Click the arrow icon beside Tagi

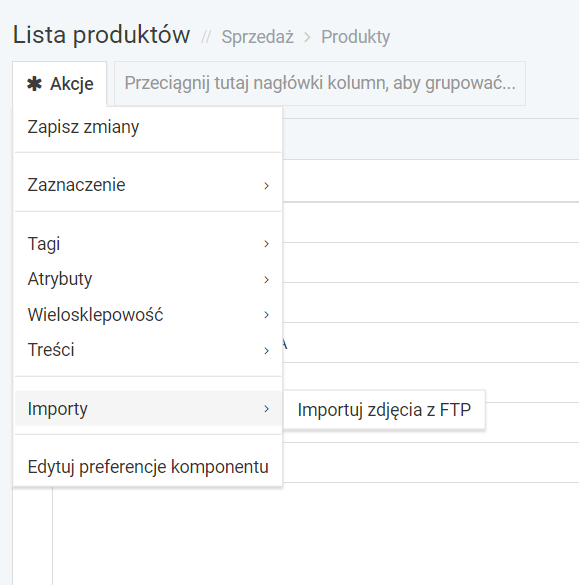(266, 244)
